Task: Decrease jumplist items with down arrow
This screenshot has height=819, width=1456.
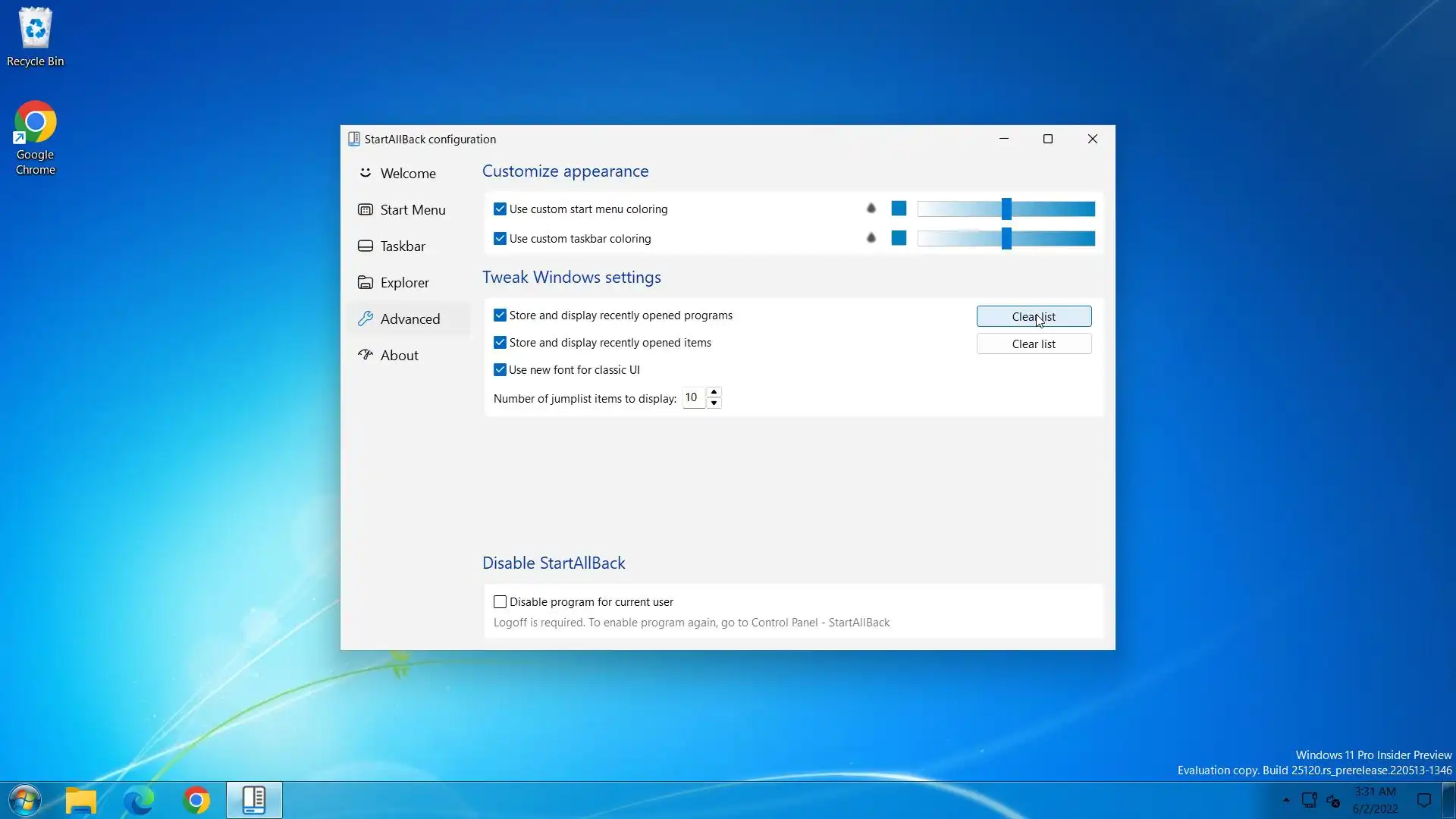Action: click(x=714, y=403)
